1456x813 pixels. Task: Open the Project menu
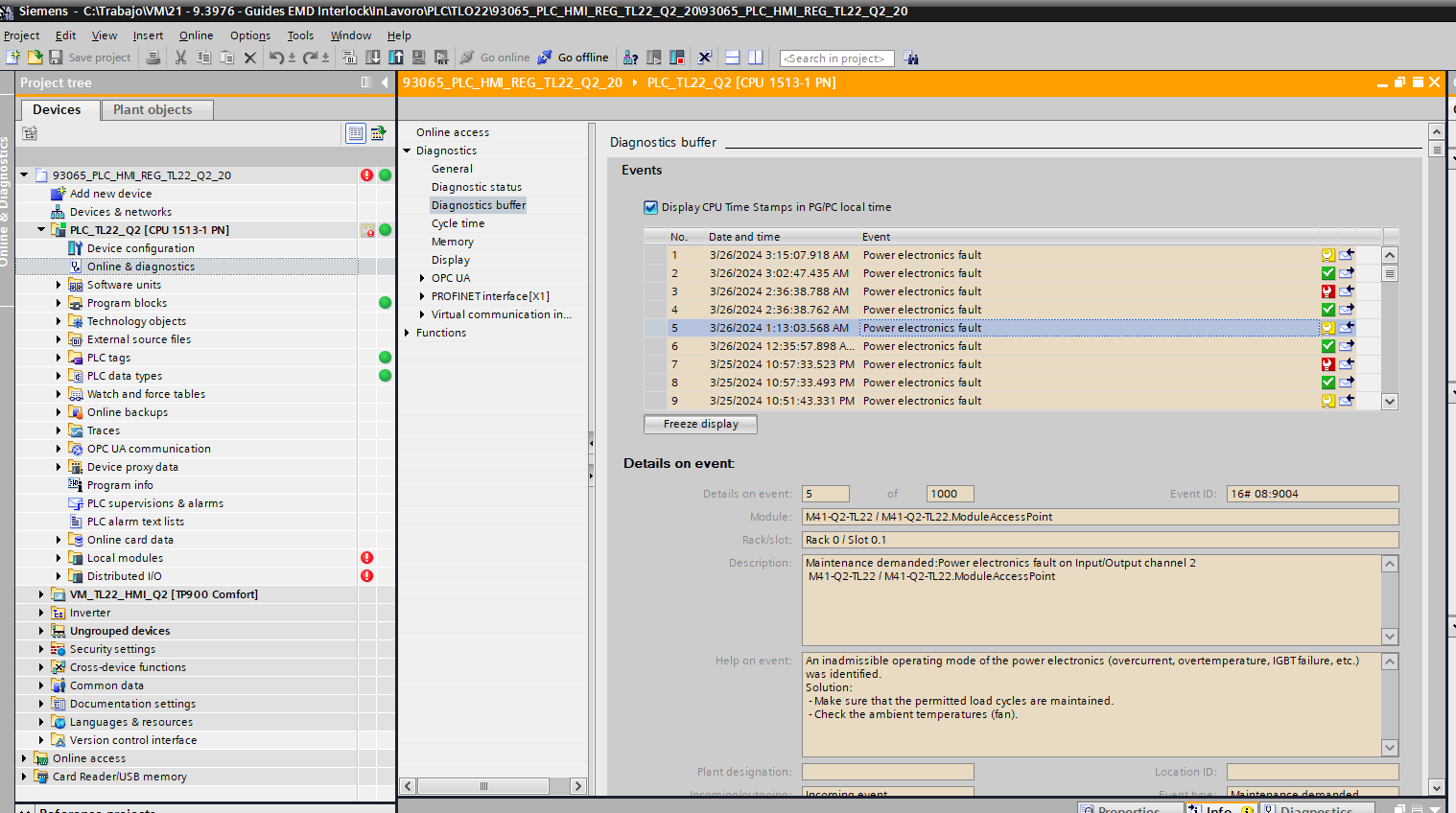22,35
